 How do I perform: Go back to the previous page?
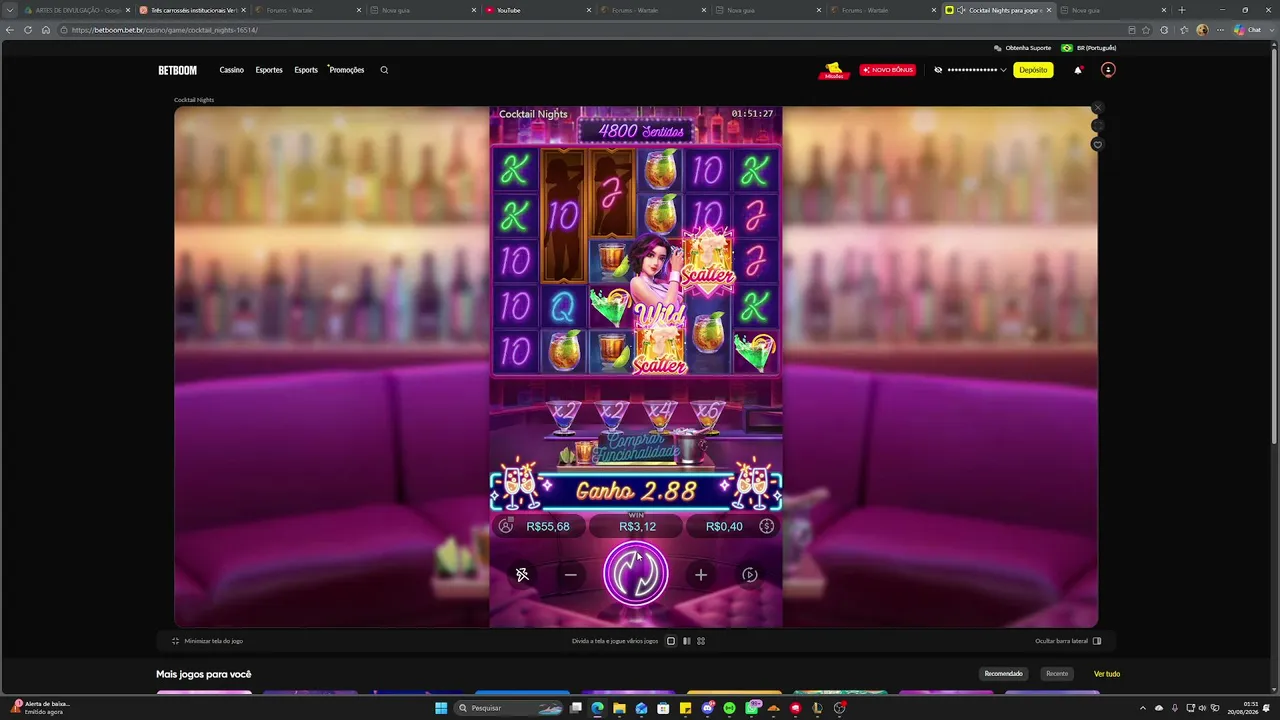[10, 30]
